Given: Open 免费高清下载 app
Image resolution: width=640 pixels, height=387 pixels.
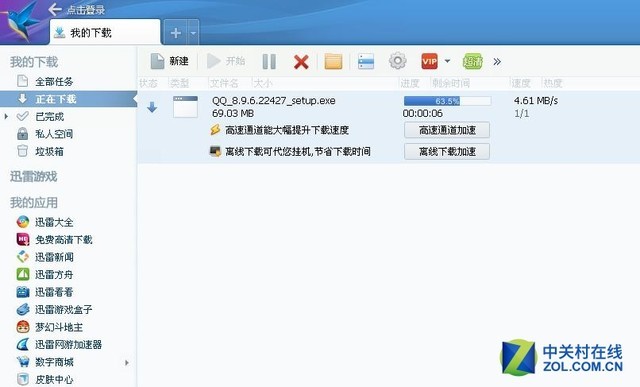Looking at the screenshot, I should click(64, 240).
